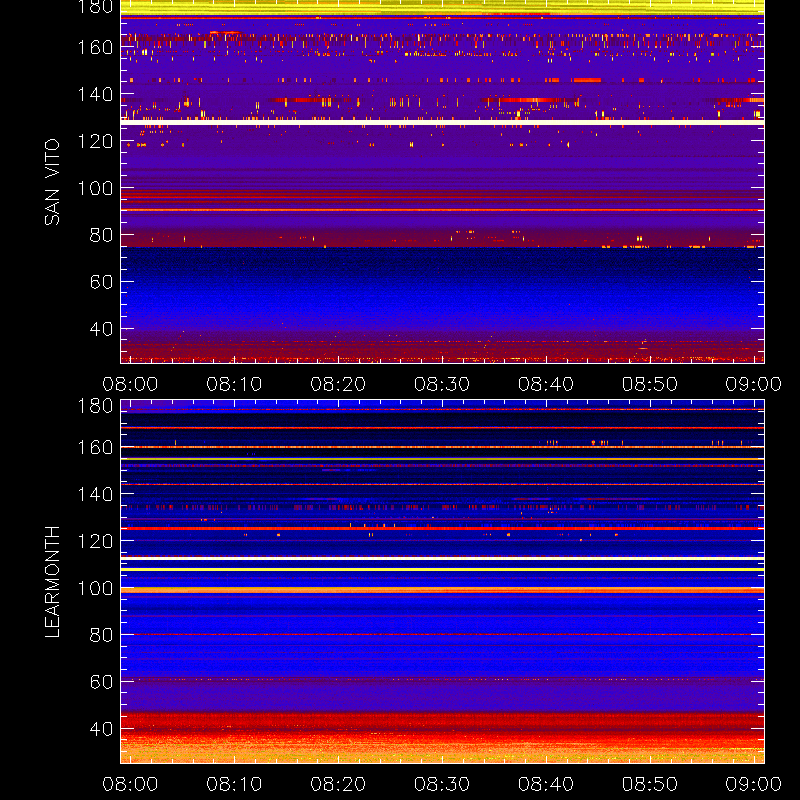Click inside the Learmonth spectrogram plot
The image size is (800, 800).
coord(442,582)
